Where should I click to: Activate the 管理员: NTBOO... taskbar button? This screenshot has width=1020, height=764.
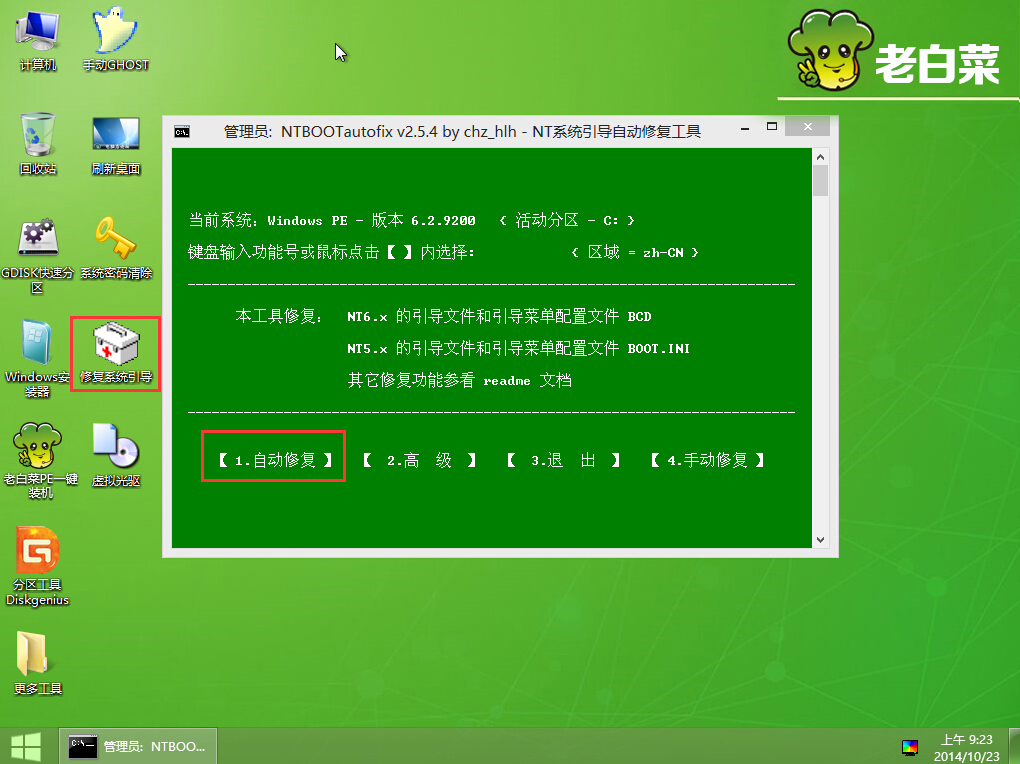click(x=138, y=746)
